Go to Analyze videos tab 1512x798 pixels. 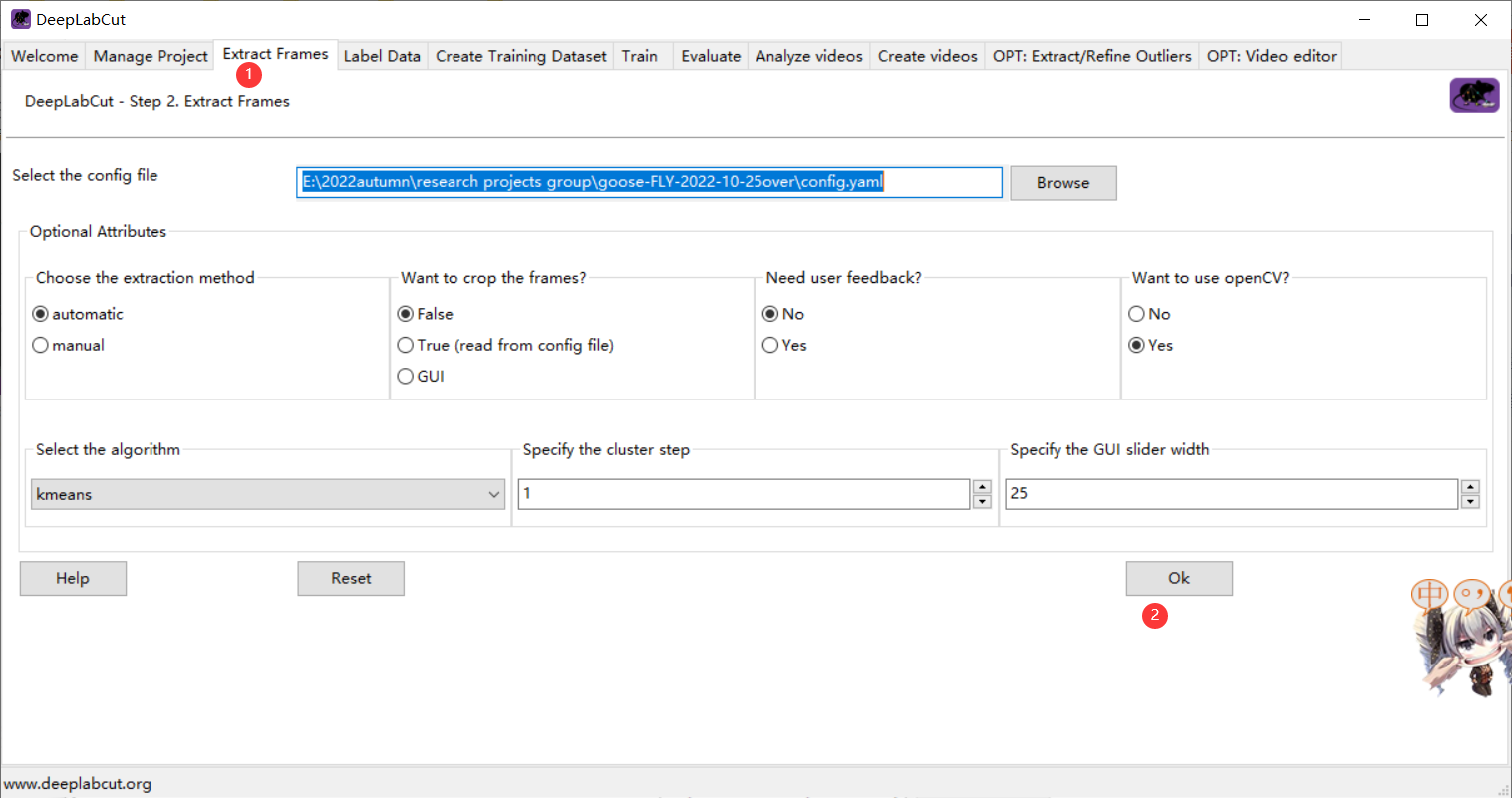click(x=809, y=56)
